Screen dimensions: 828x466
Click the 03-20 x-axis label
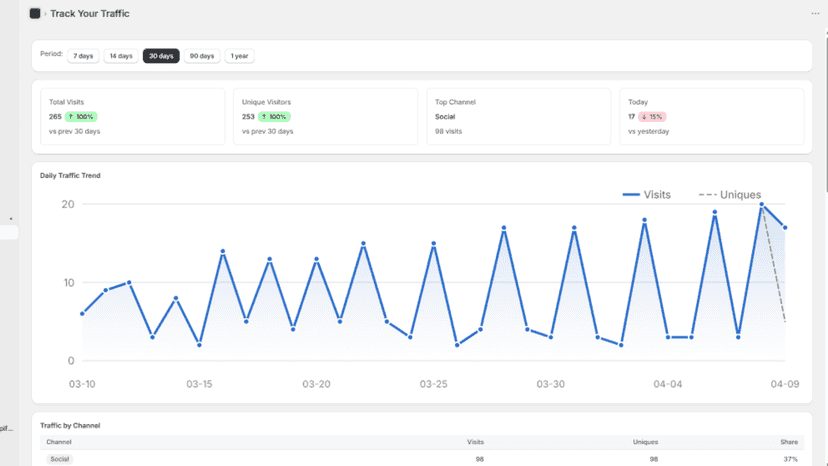[x=316, y=384]
